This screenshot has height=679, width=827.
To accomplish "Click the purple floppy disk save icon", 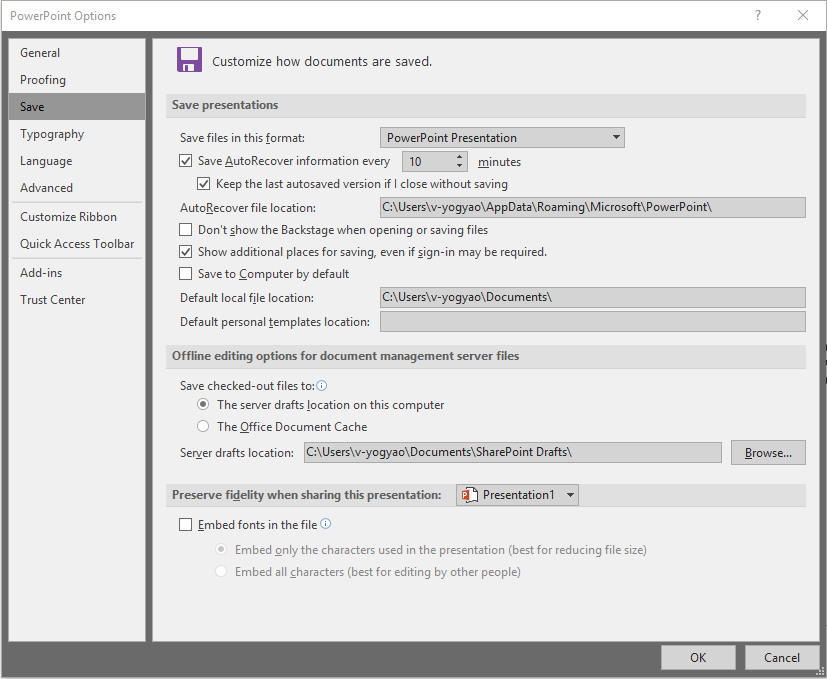I will 189,60.
